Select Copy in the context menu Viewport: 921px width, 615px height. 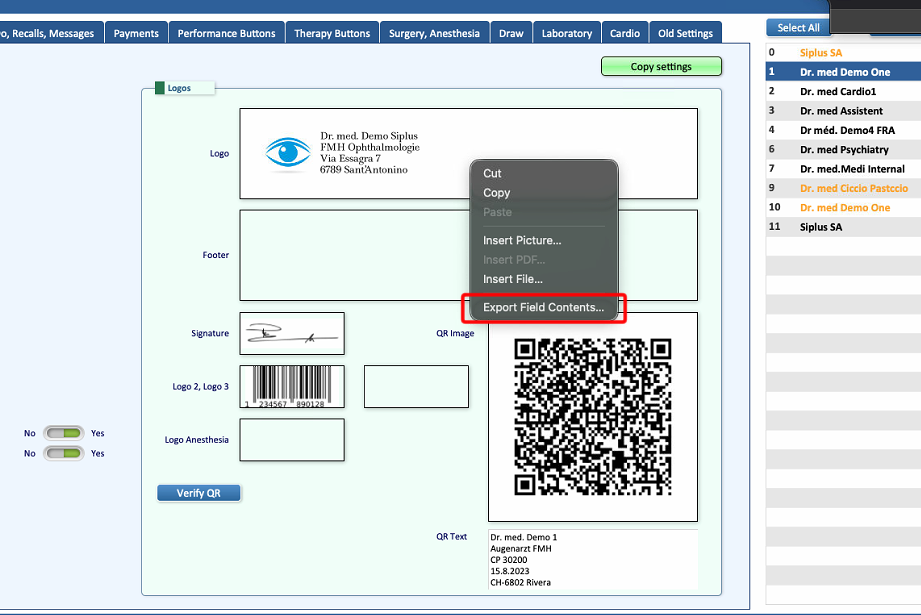(497, 193)
